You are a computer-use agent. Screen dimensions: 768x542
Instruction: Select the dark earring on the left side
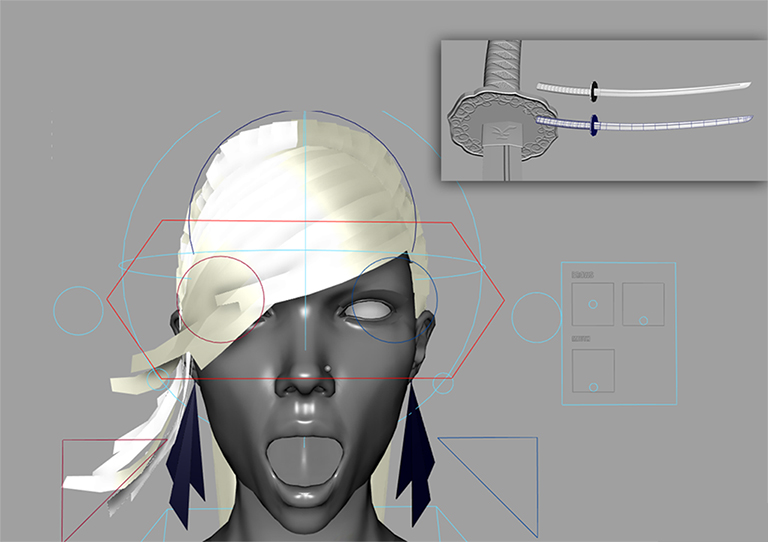click(185, 460)
